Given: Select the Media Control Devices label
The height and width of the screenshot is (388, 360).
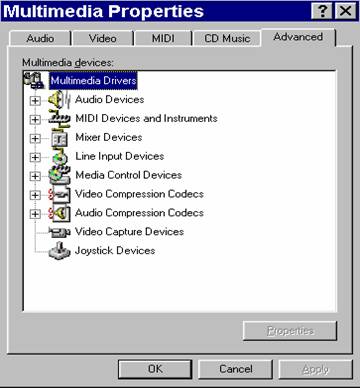Looking at the screenshot, I should [128, 175].
